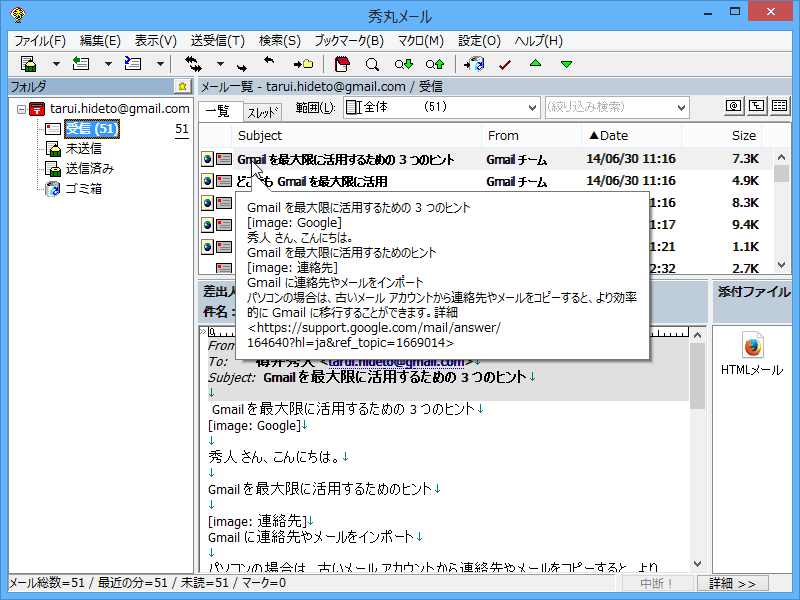Open the マクロ(M) menu
800x600 pixels.
(421, 41)
